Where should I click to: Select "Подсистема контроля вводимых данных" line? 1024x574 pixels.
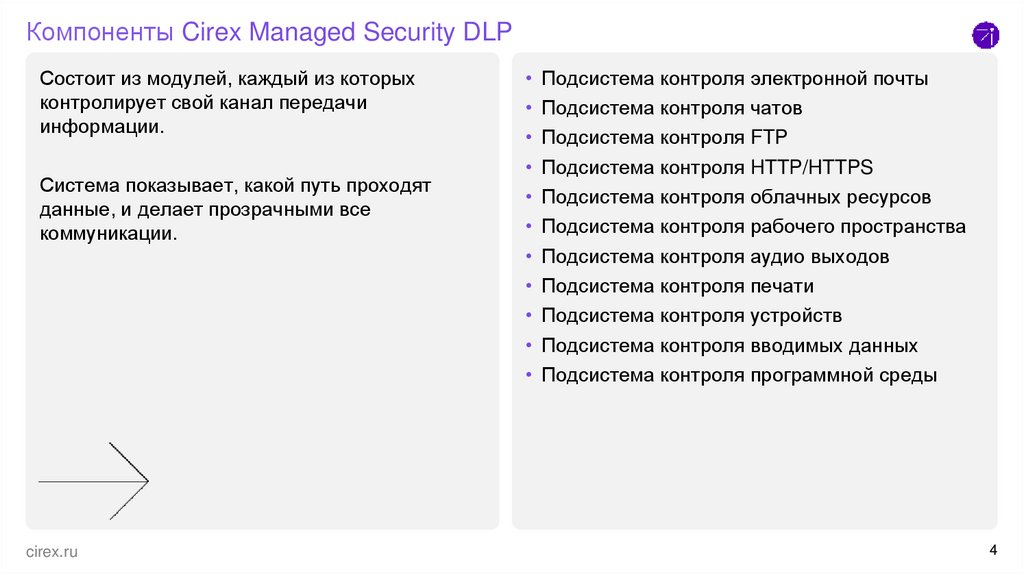[729, 346]
